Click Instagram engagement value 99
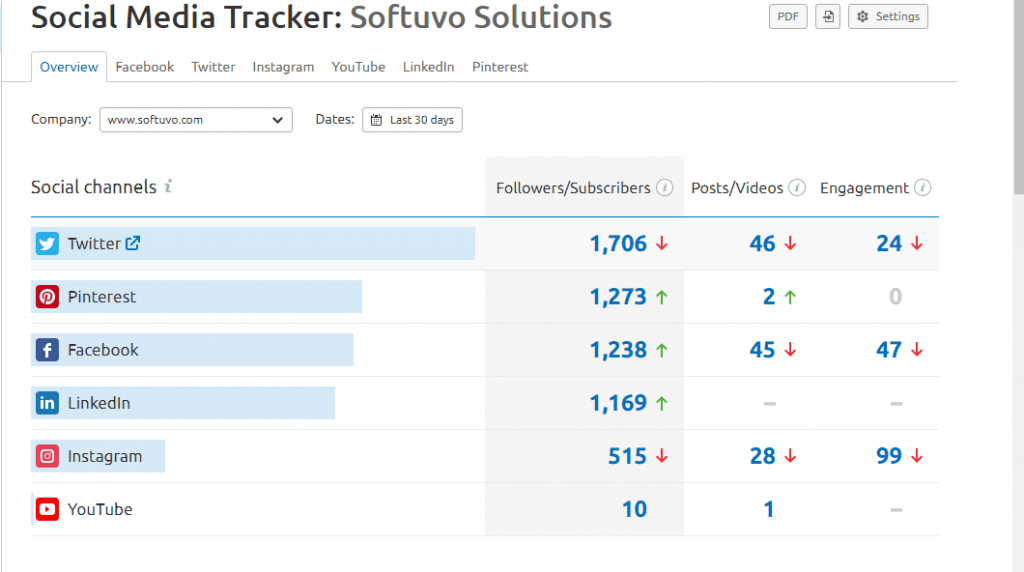Image resolution: width=1024 pixels, height=572 pixels. tap(889, 456)
